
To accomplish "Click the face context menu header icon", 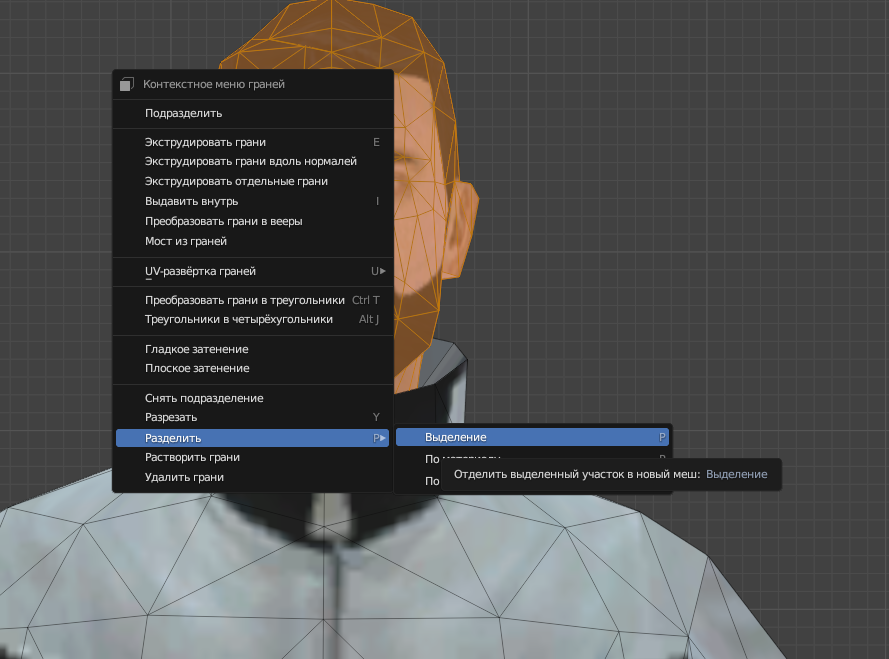I will [x=126, y=85].
